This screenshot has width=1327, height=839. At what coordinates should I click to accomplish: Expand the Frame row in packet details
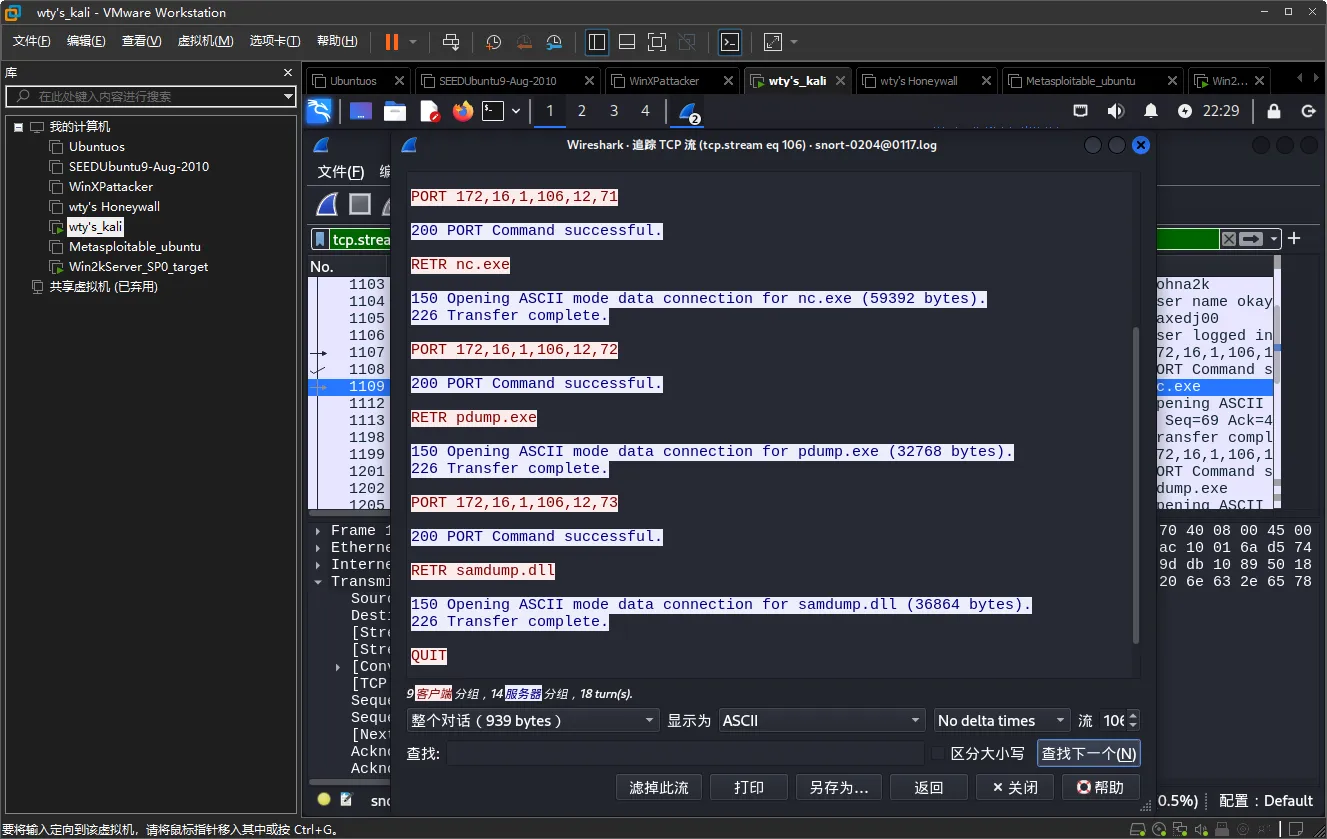click(x=319, y=531)
